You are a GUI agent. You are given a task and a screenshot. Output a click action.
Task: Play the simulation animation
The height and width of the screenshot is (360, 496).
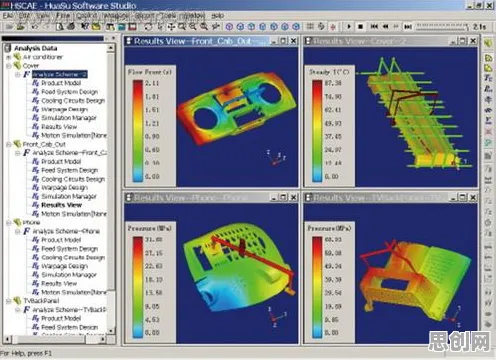349,26
